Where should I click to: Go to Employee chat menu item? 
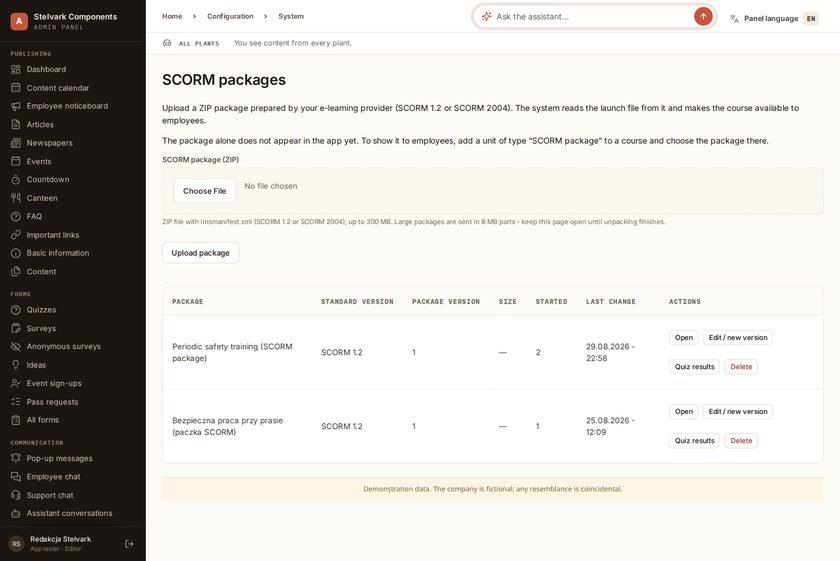(73, 476)
